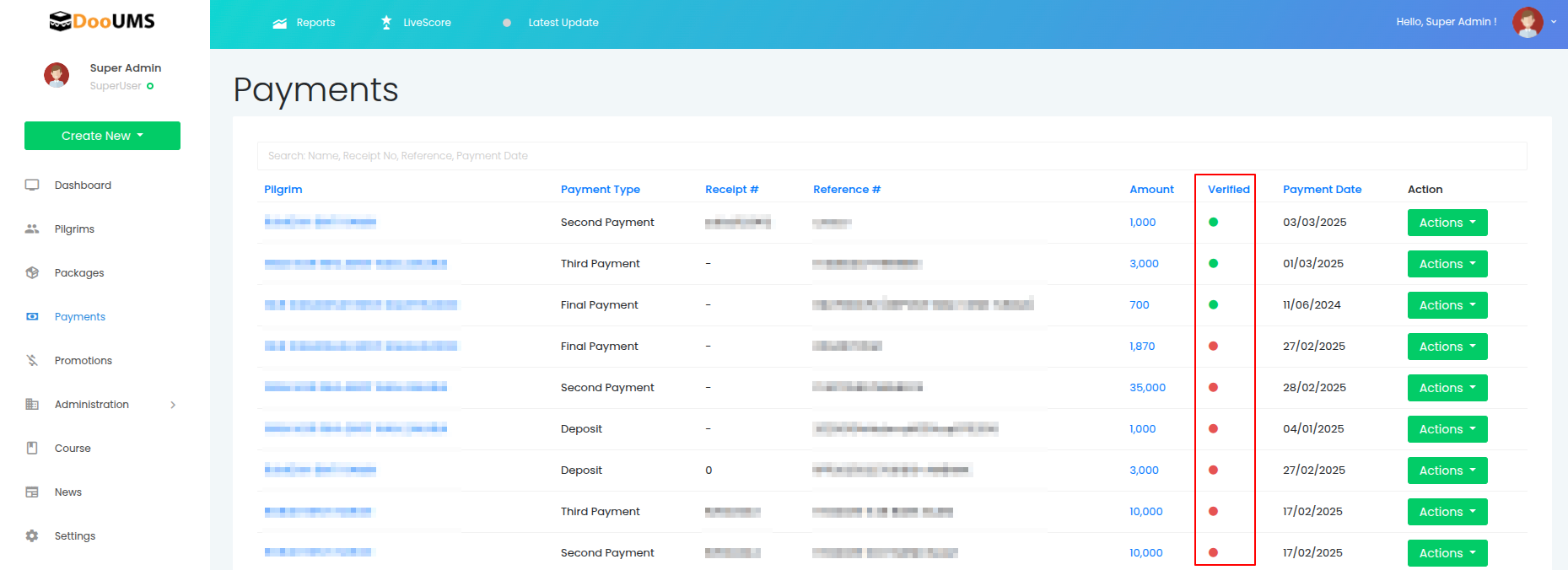Sort by the Verified column header
Screen dimensions: 1568x570
(1229, 190)
